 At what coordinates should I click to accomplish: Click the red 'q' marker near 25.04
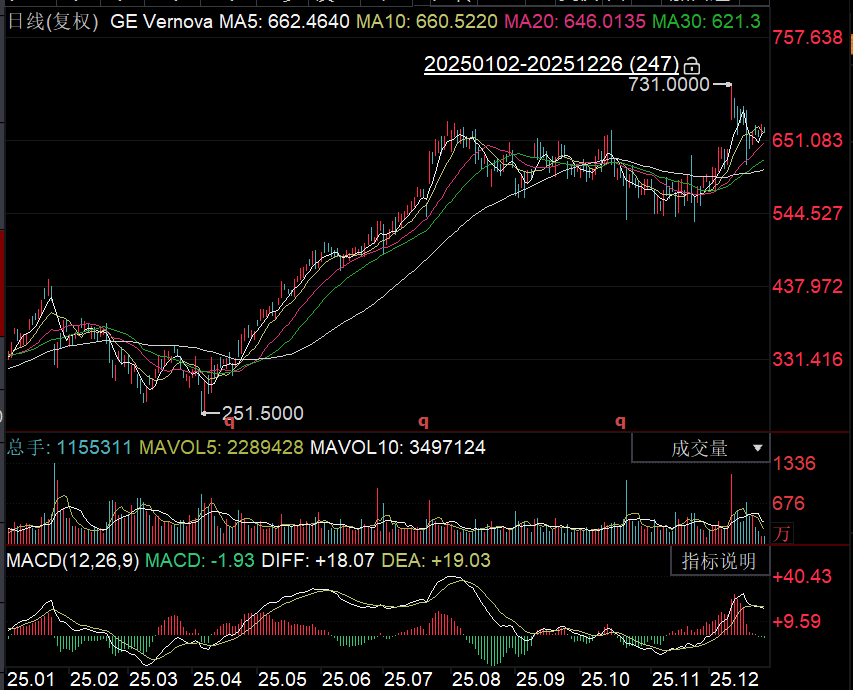(x=228, y=422)
